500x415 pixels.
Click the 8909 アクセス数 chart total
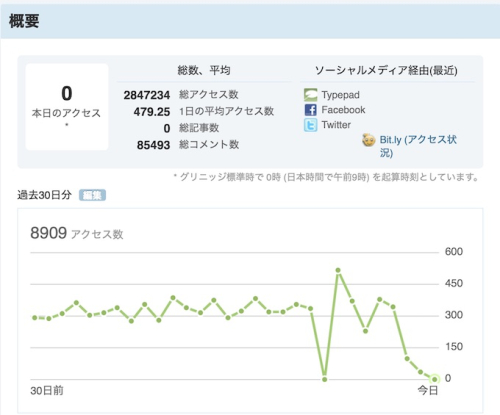click(x=77, y=233)
